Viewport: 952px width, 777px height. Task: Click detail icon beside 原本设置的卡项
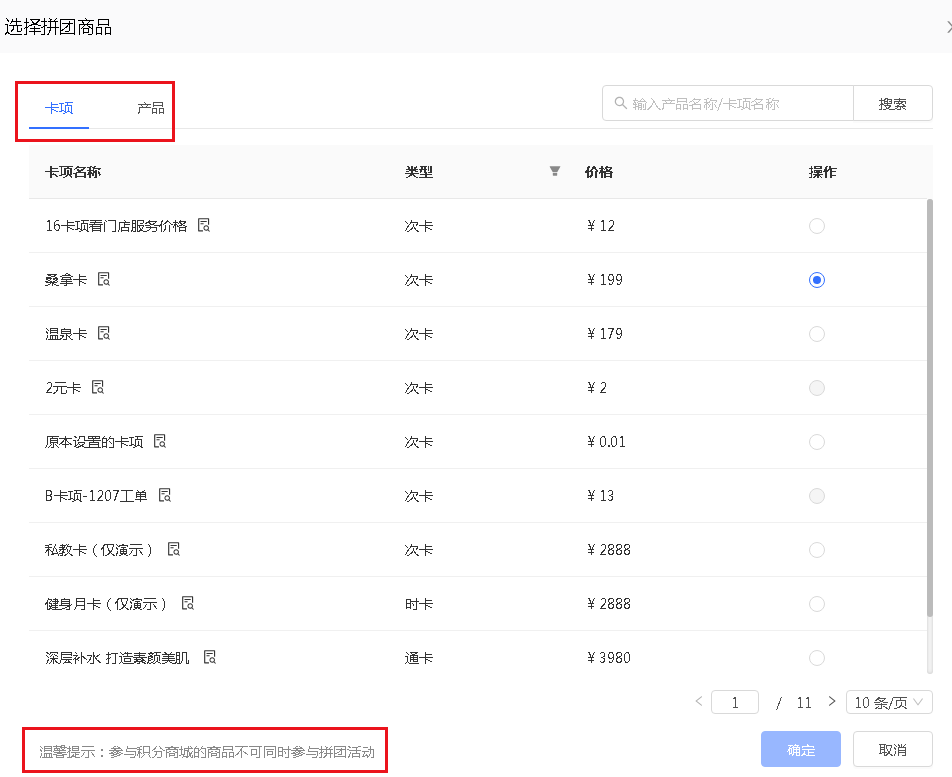pos(160,441)
